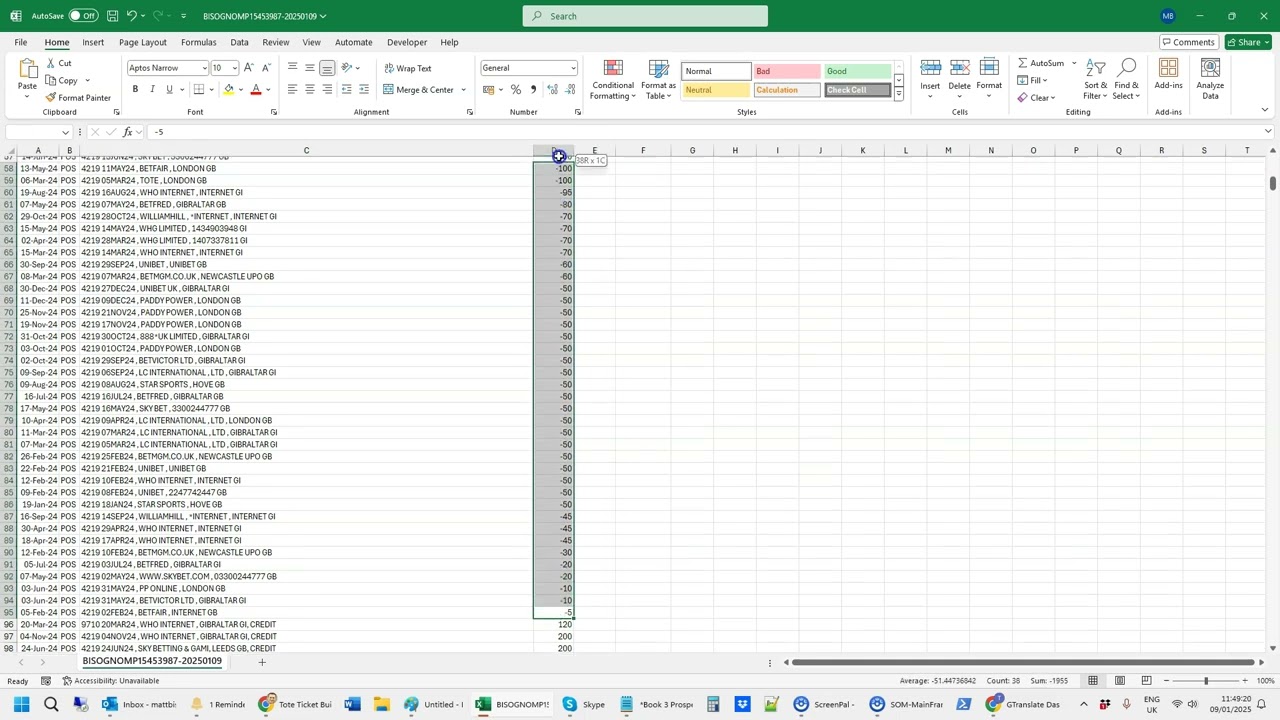Open the Comments pane
The image size is (1280, 720).
pos(1188,42)
